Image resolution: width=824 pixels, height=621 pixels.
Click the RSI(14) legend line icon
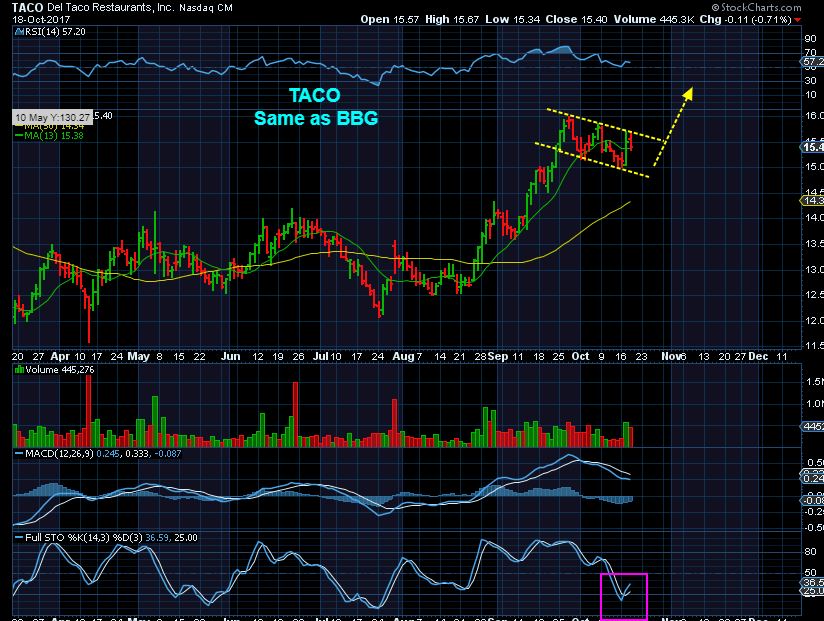(20, 32)
